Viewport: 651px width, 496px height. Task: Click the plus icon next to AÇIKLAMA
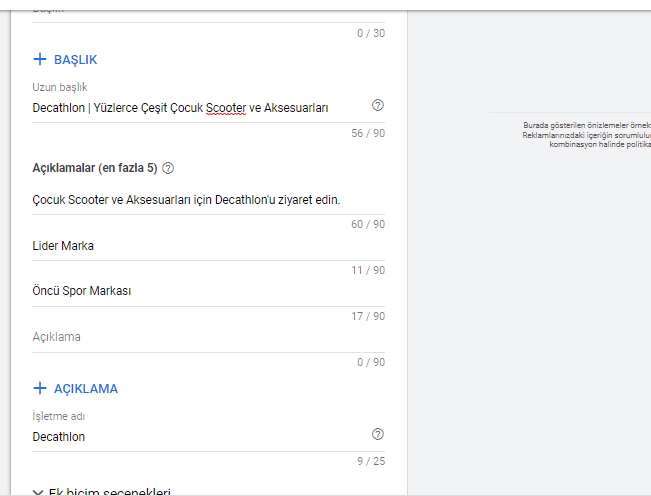pos(40,388)
